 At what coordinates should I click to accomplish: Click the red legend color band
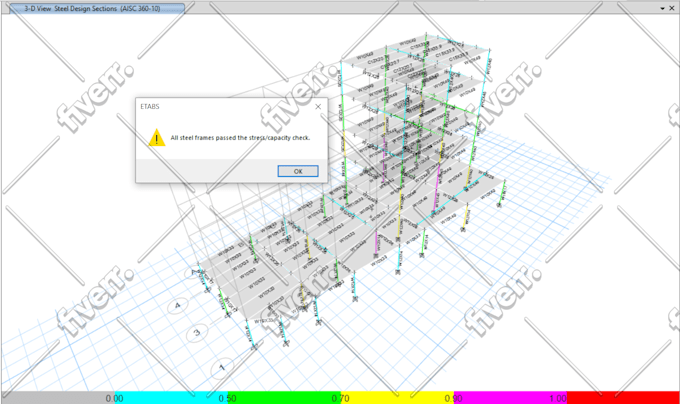[623, 397]
